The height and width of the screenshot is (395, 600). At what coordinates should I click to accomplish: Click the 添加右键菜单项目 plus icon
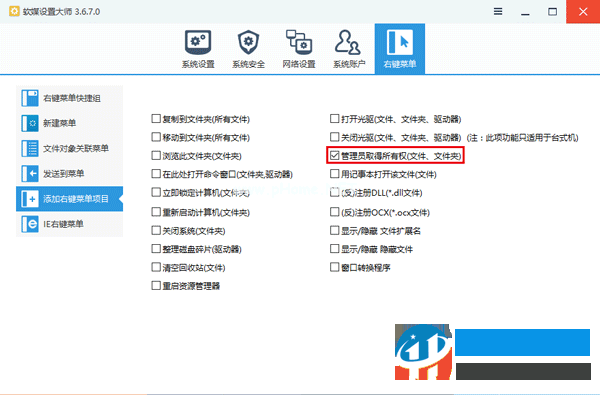pos(30,199)
